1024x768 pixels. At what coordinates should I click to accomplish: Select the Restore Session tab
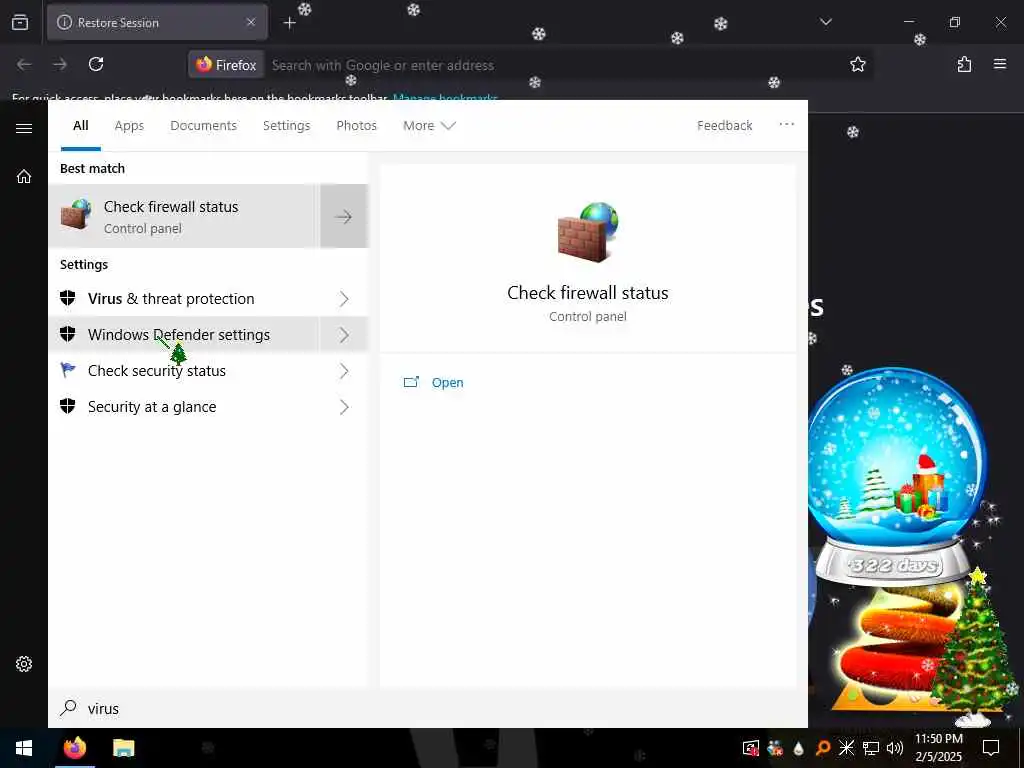click(157, 22)
